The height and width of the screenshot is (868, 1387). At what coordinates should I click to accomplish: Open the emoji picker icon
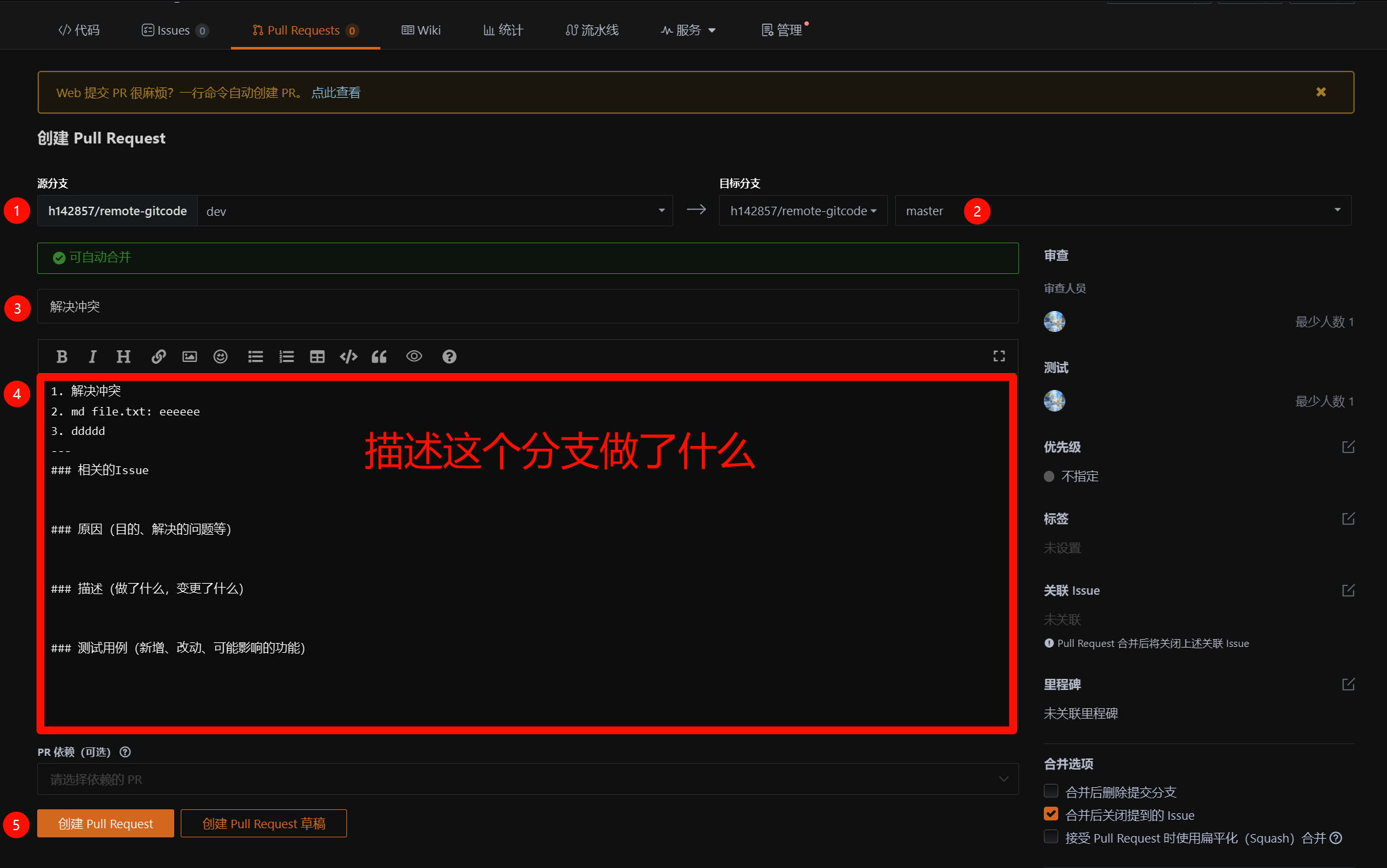[221, 357]
